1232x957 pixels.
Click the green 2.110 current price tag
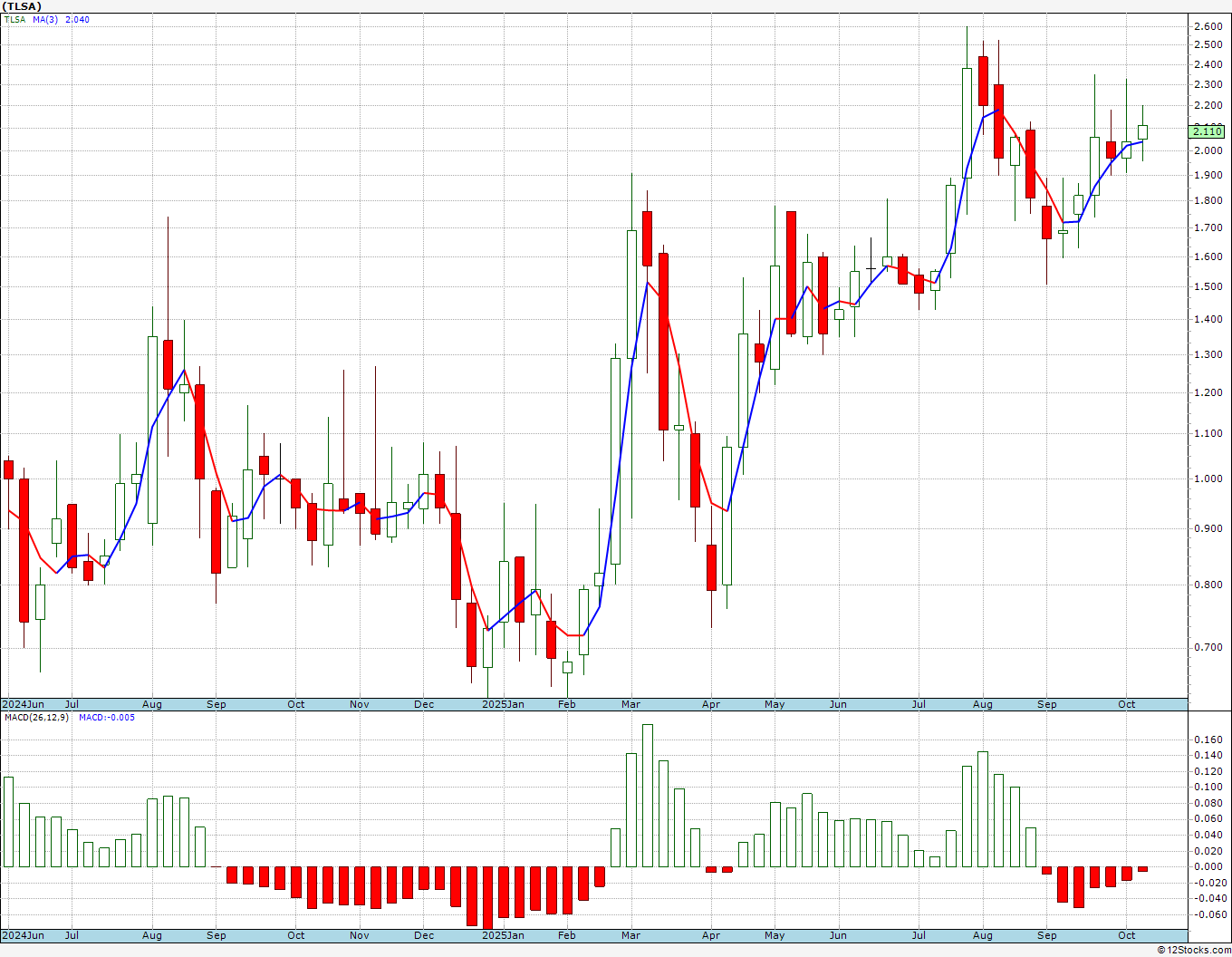1208,131
